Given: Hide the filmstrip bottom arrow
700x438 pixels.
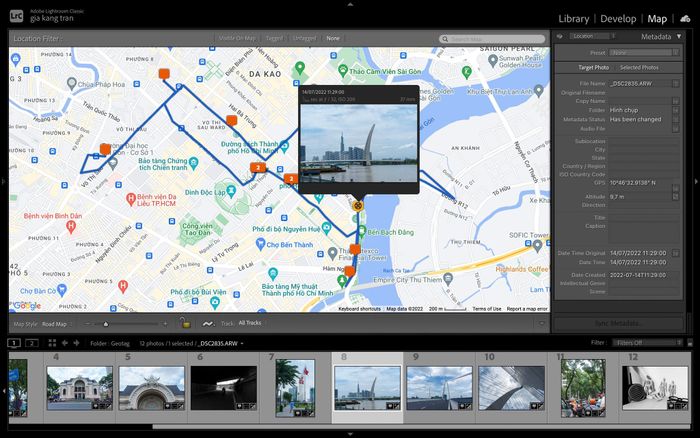Looking at the screenshot, I should click(350, 434).
